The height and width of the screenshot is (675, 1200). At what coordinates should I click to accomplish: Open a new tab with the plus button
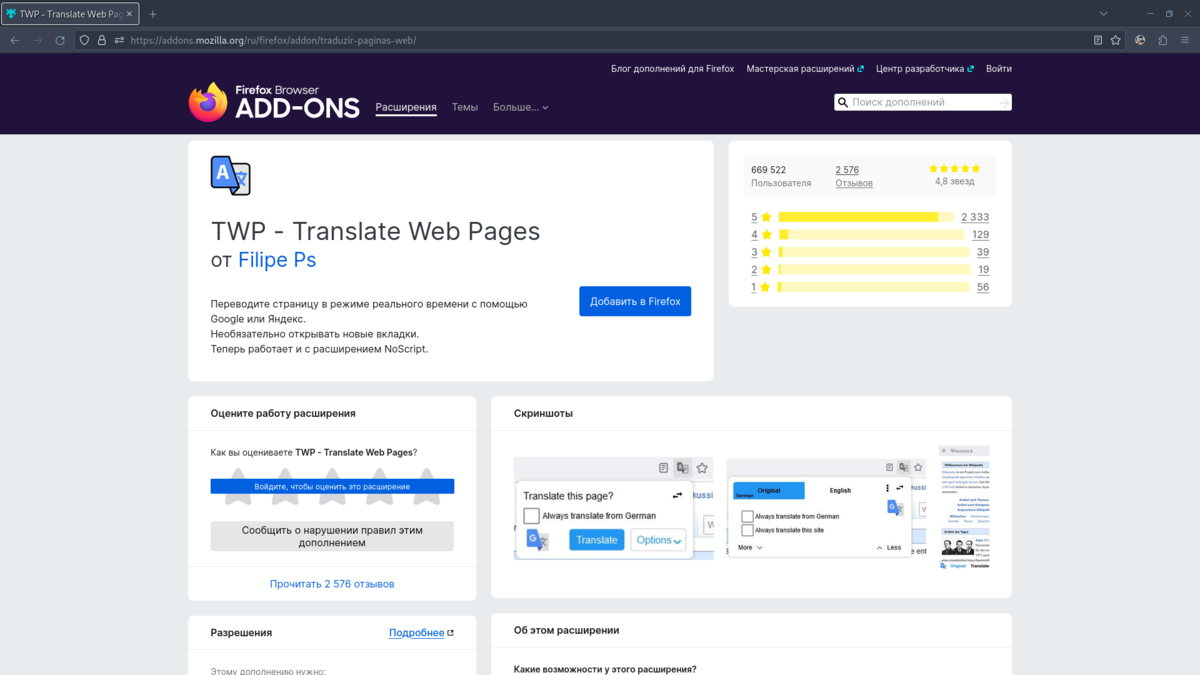click(x=153, y=14)
